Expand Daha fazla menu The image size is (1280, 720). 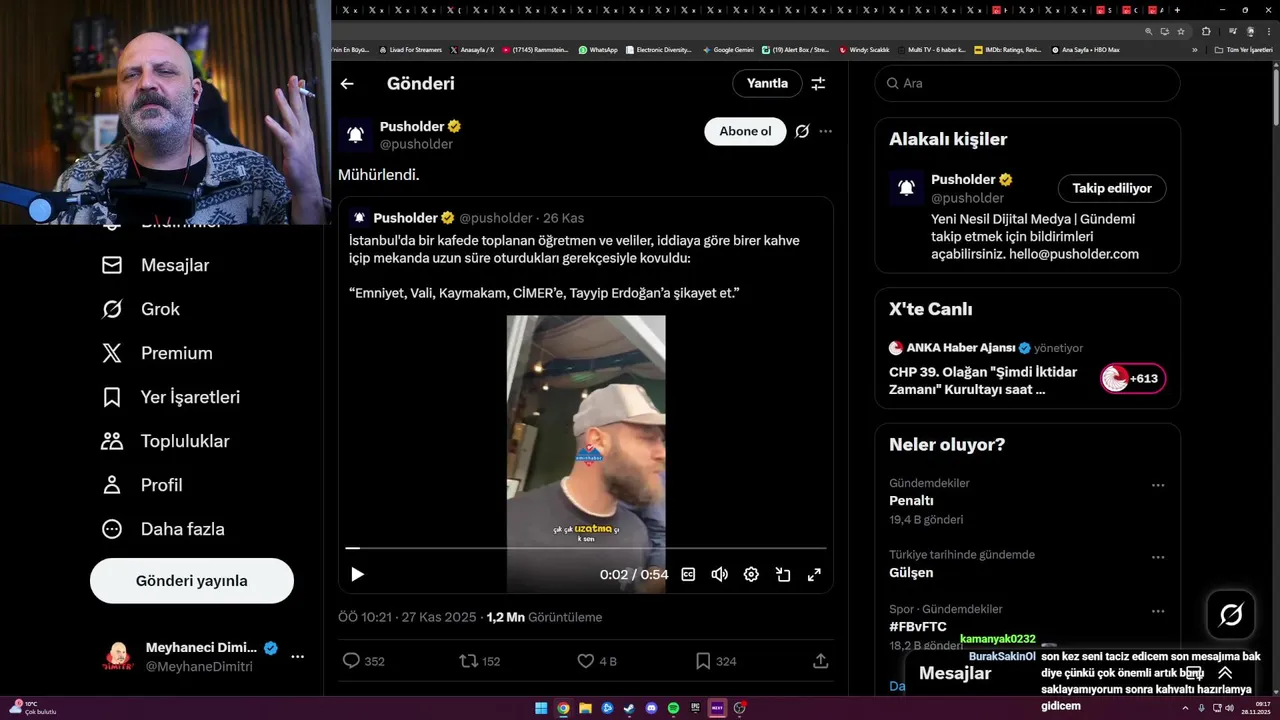pyautogui.click(x=162, y=529)
